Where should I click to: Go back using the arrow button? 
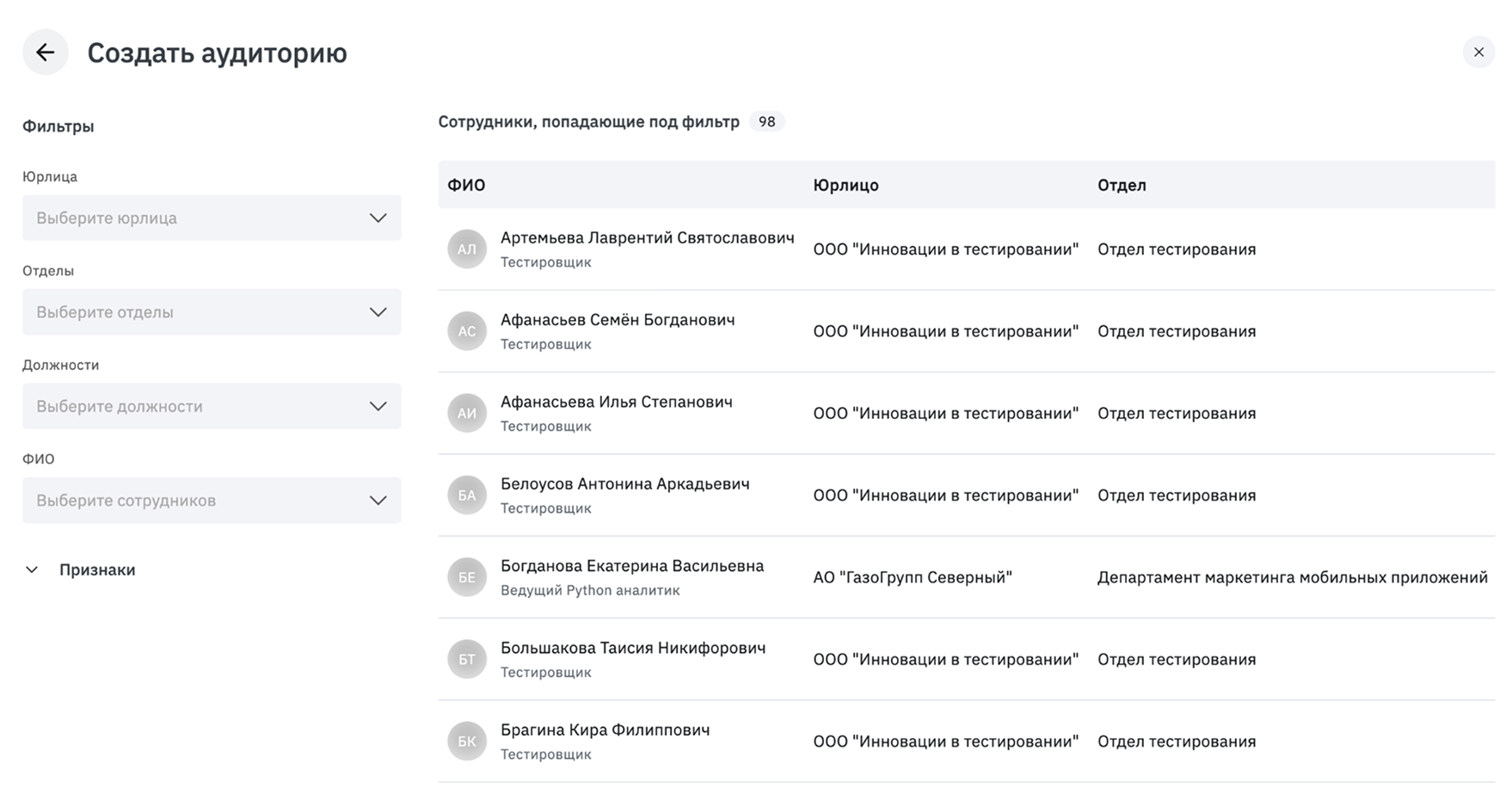point(46,52)
